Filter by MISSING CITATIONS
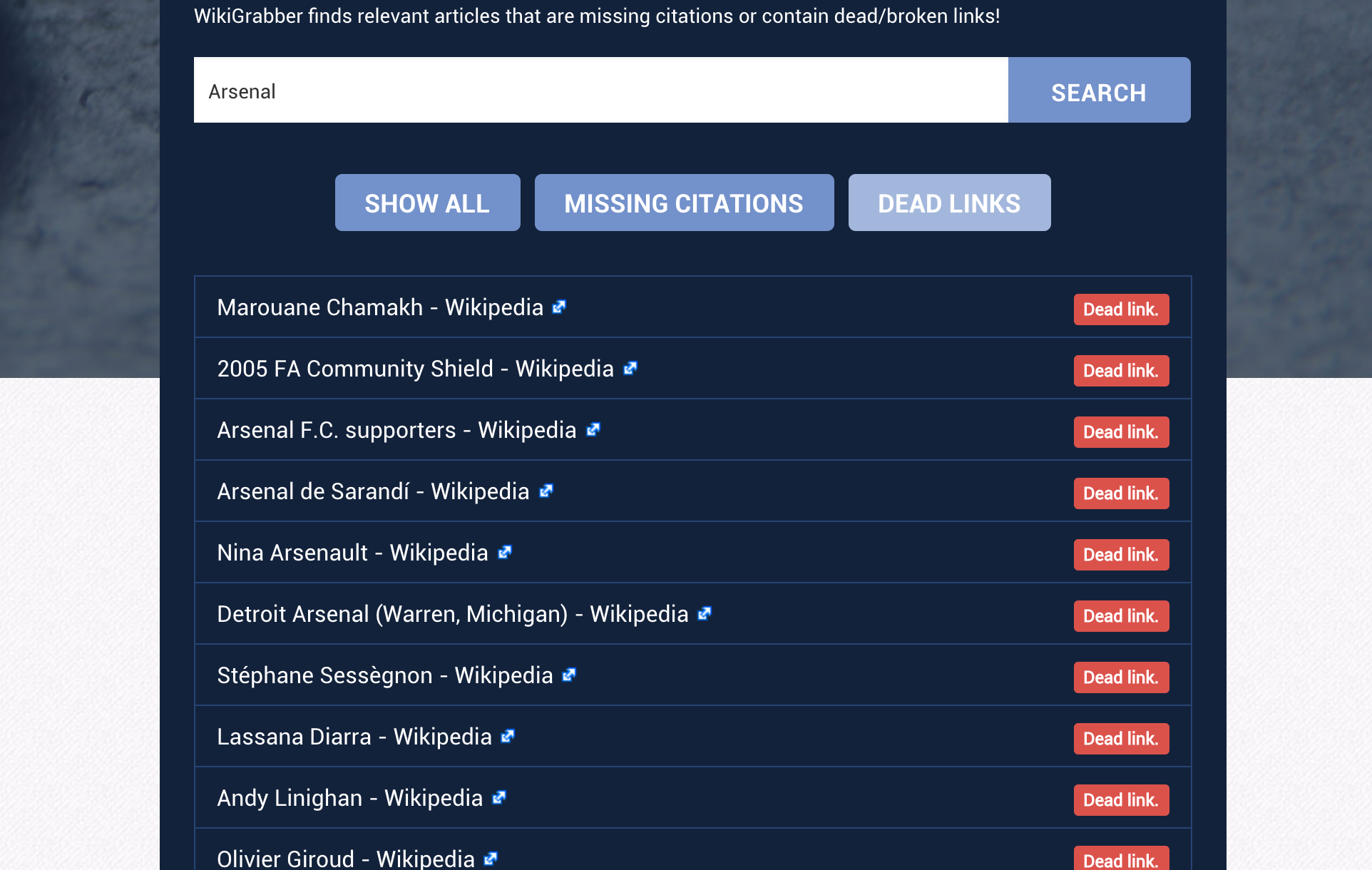This screenshot has width=1372, height=870. pyautogui.click(x=684, y=203)
